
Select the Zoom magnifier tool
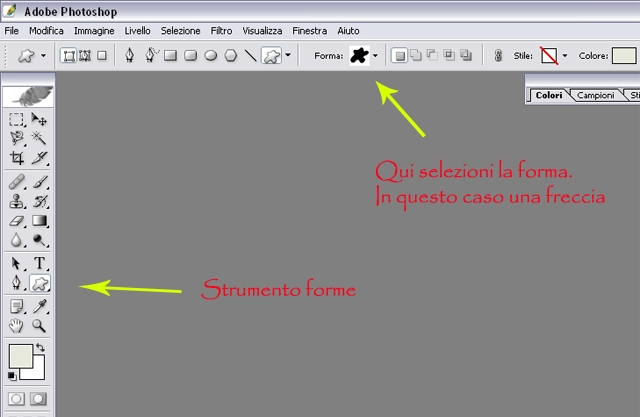pyautogui.click(x=41, y=326)
